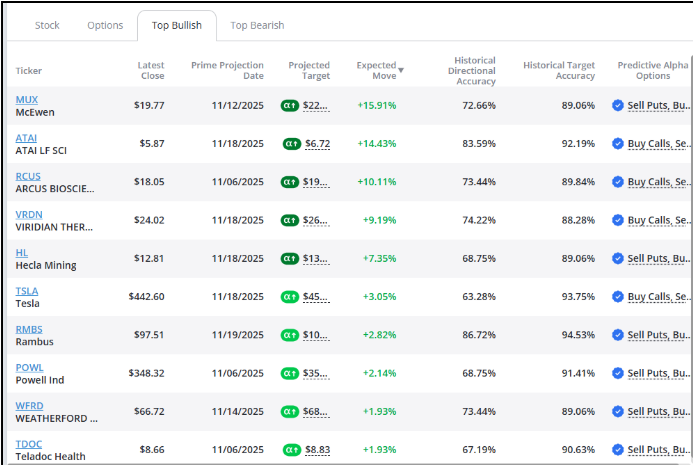This screenshot has height=465, width=693.
Task: Click the Historical Directional Accuracy column header
Action: coord(472,71)
